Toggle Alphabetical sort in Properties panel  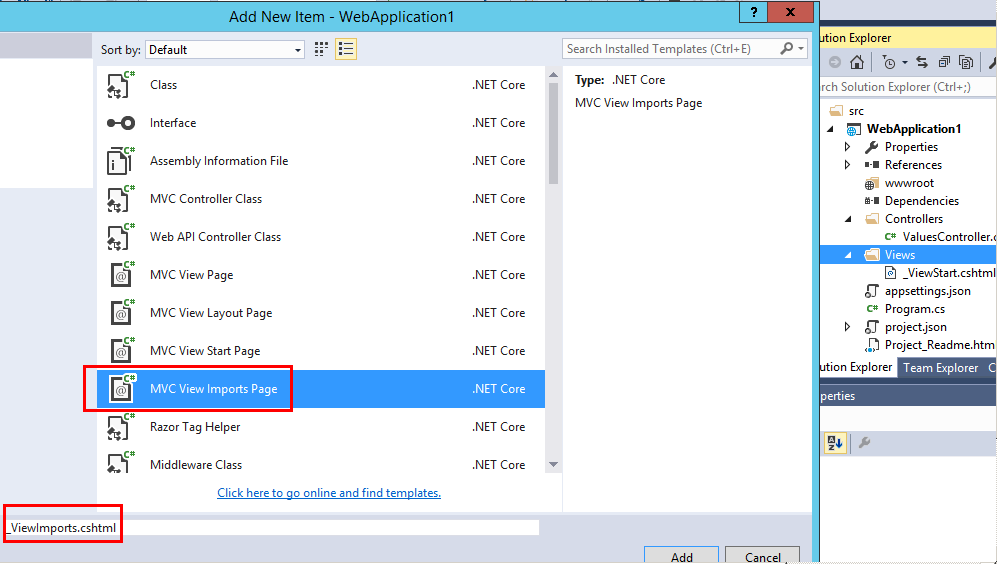click(834, 443)
